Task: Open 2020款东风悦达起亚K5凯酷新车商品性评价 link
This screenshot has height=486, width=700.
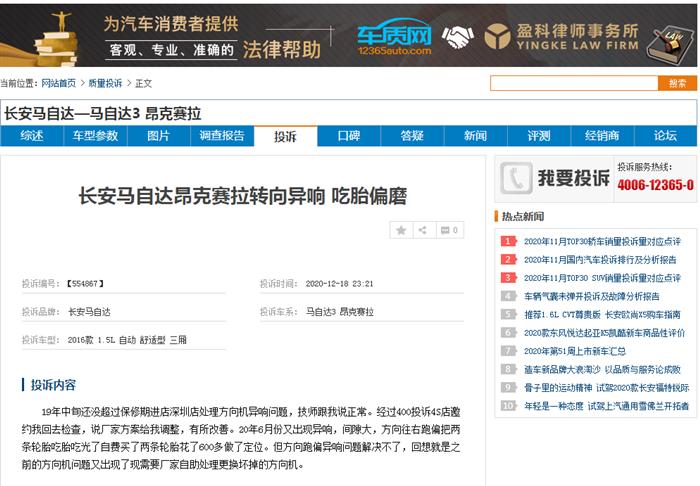Action: [x=604, y=333]
